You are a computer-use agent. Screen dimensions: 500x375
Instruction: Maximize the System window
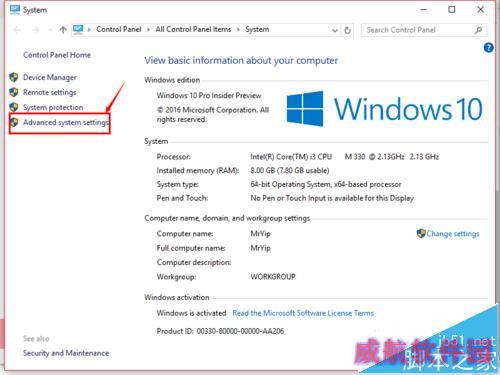[x=452, y=10]
